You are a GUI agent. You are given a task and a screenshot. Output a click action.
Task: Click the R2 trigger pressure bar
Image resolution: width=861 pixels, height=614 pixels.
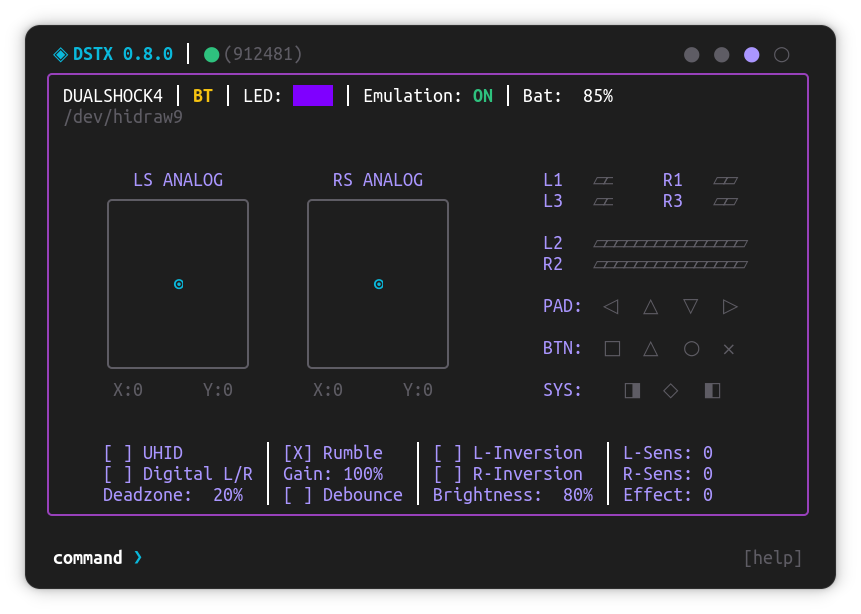click(x=670, y=264)
